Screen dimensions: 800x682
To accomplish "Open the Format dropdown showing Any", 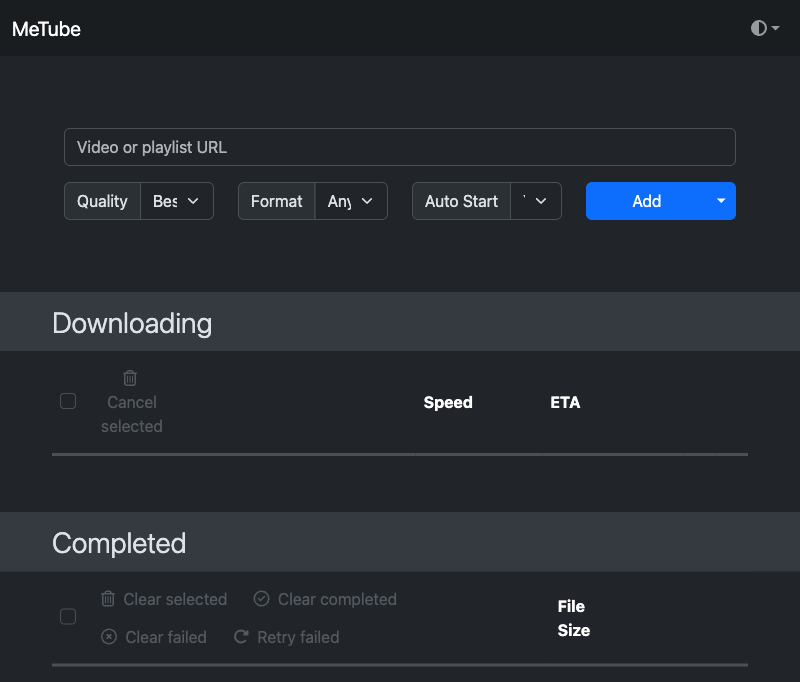I will tap(351, 201).
